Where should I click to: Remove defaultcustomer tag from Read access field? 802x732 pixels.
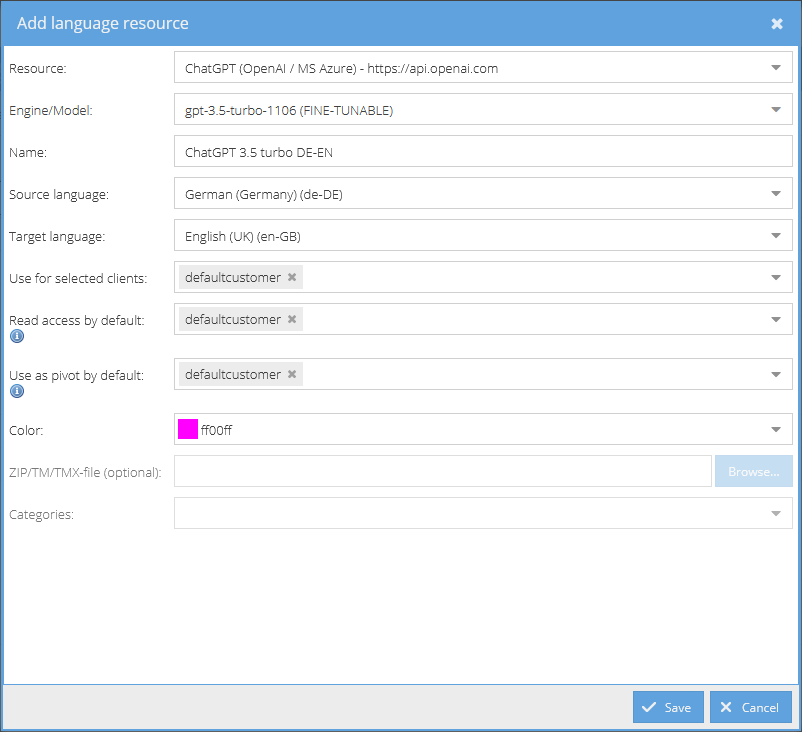pos(292,319)
